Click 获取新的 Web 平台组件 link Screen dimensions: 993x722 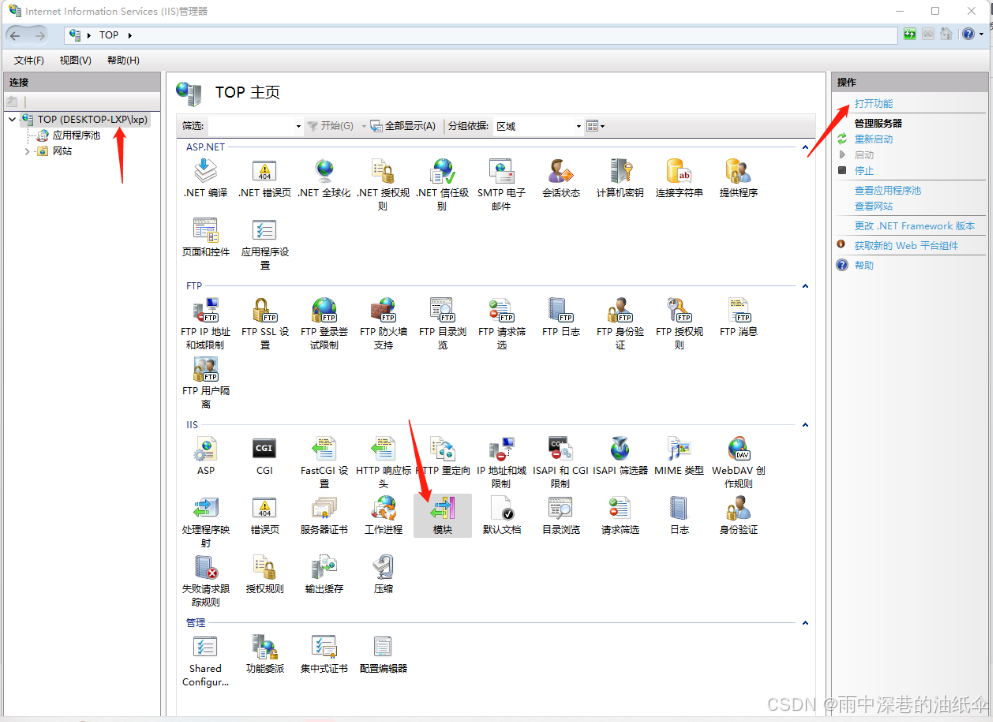[x=906, y=245]
